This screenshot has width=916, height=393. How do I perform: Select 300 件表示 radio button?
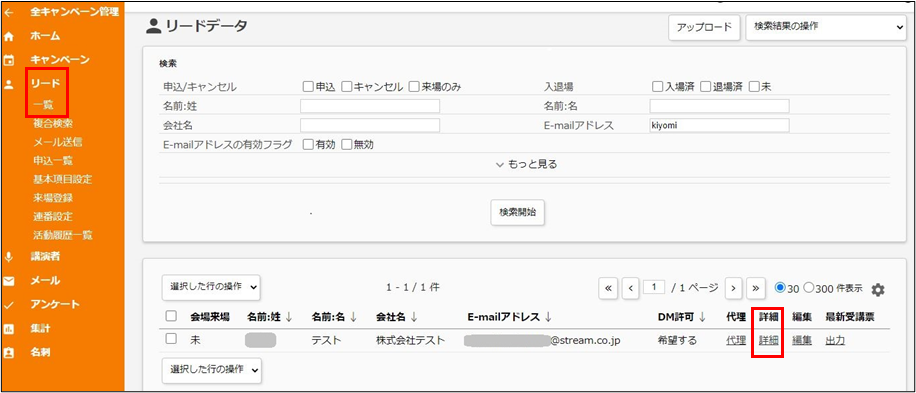click(809, 287)
